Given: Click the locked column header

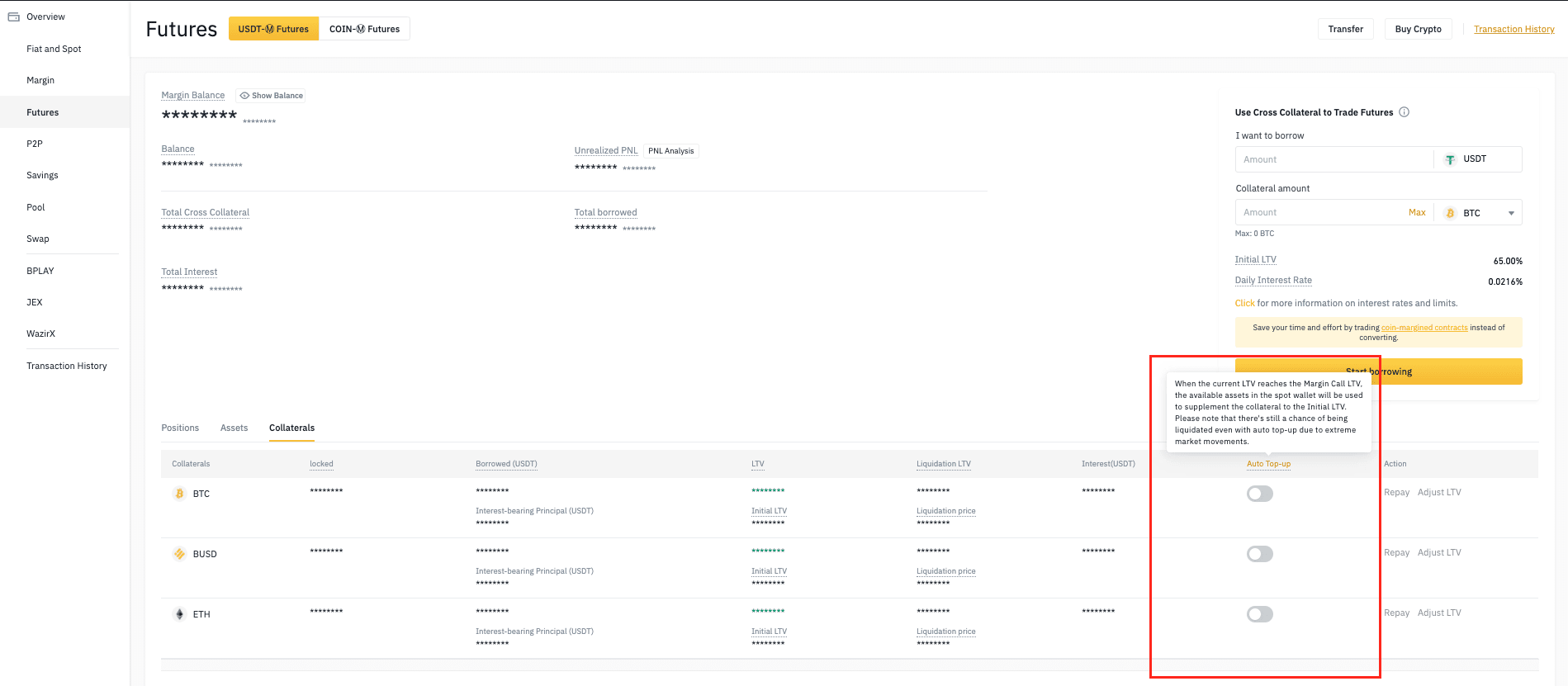Looking at the screenshot, I should pyautogui.click(x=321, y=464).
